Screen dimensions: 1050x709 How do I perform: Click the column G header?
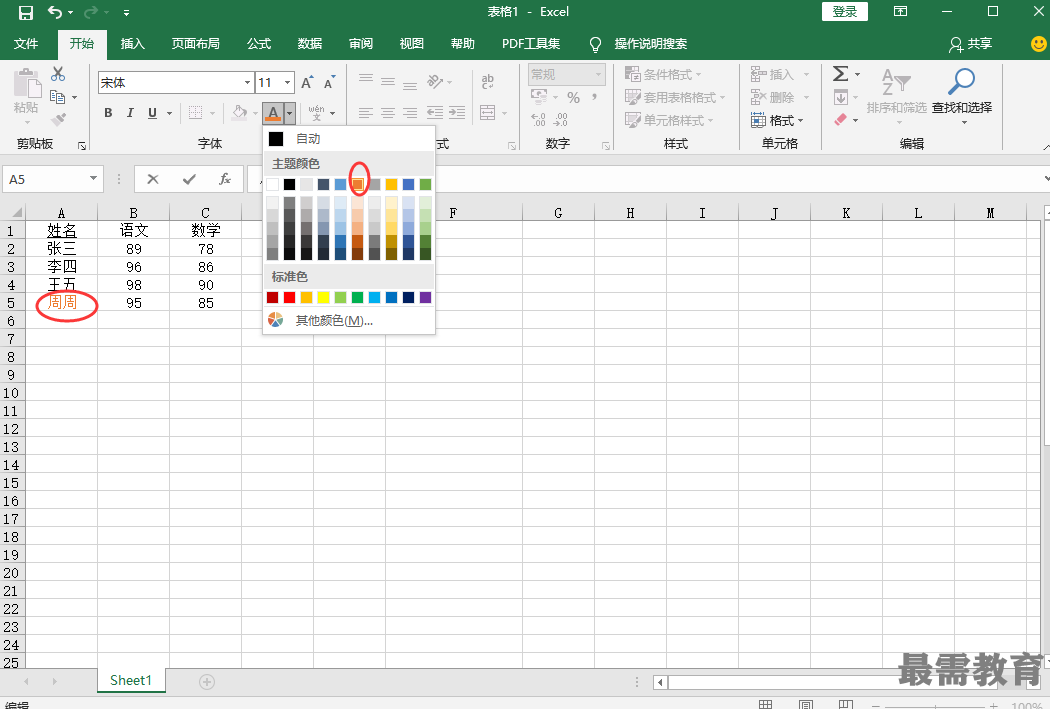pos(558,213)
